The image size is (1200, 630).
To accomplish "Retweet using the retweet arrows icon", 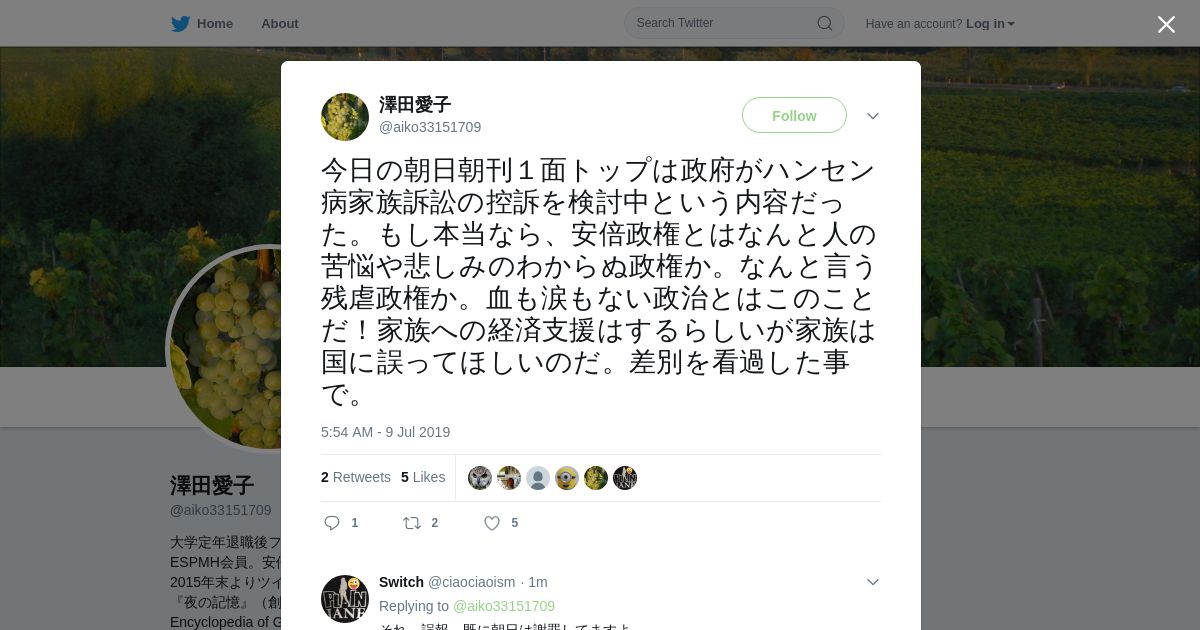I will tap(411, 523).
